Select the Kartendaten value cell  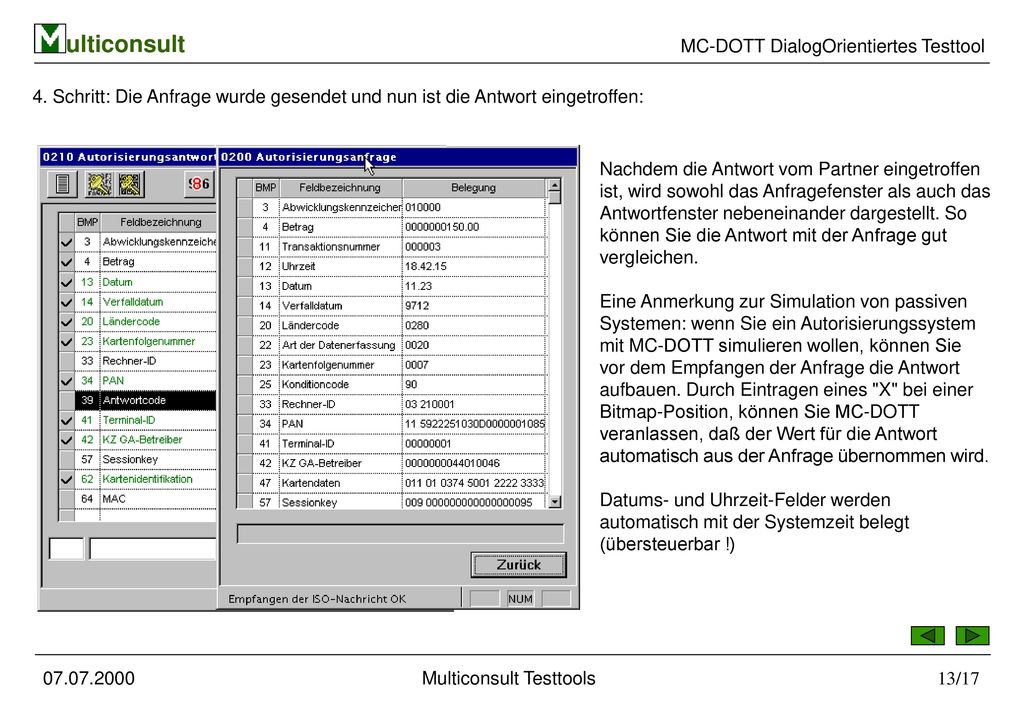click(473, 482)
